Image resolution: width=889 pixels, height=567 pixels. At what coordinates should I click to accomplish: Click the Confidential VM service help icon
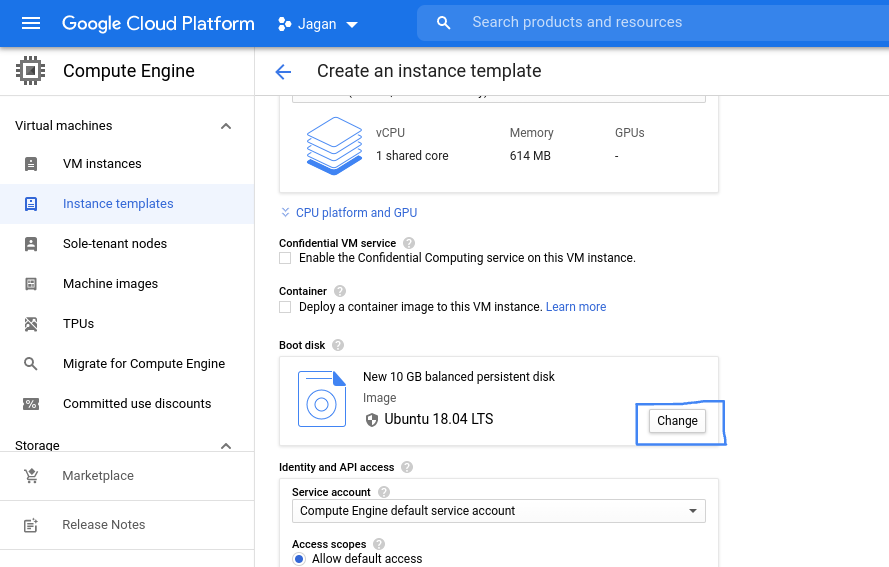[x=409, y=243]
